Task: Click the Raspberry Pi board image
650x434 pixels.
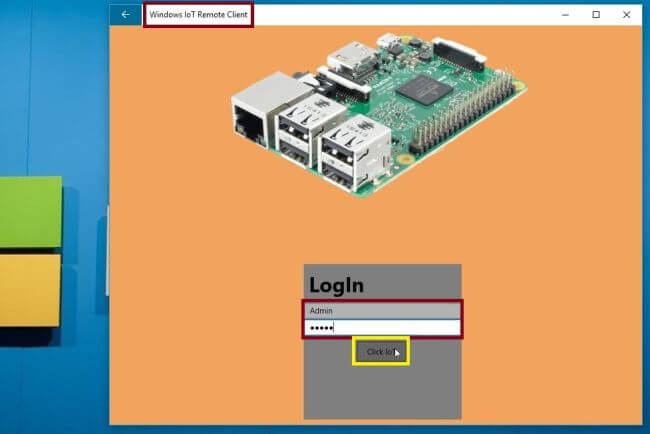Action: pos(379,115)
